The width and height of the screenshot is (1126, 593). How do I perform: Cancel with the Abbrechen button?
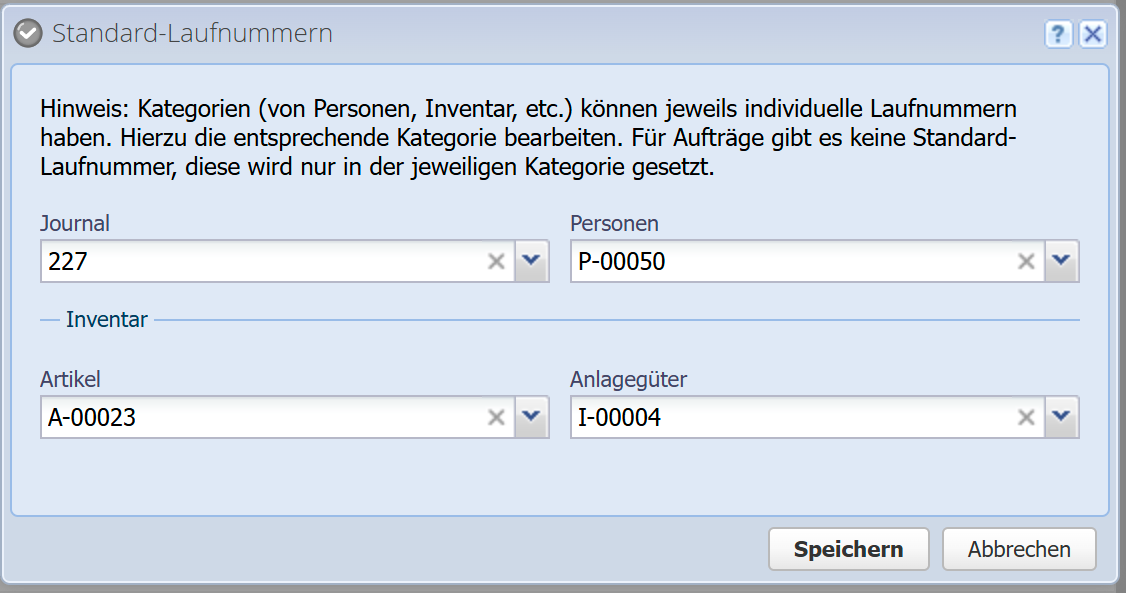(1019, 549)
